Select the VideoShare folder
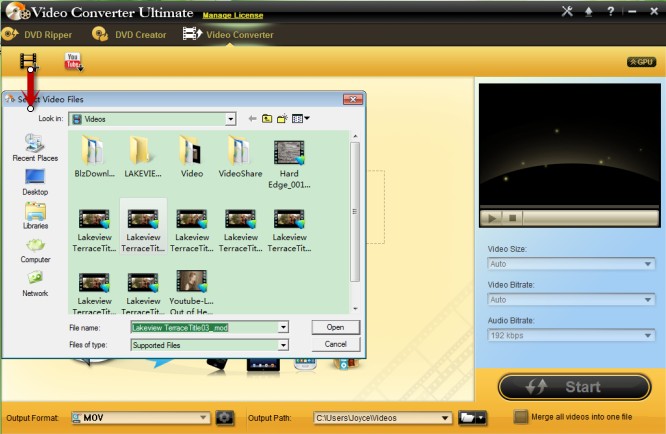Image resolution: width=666 pixels, height=434 pixels. 240,156
